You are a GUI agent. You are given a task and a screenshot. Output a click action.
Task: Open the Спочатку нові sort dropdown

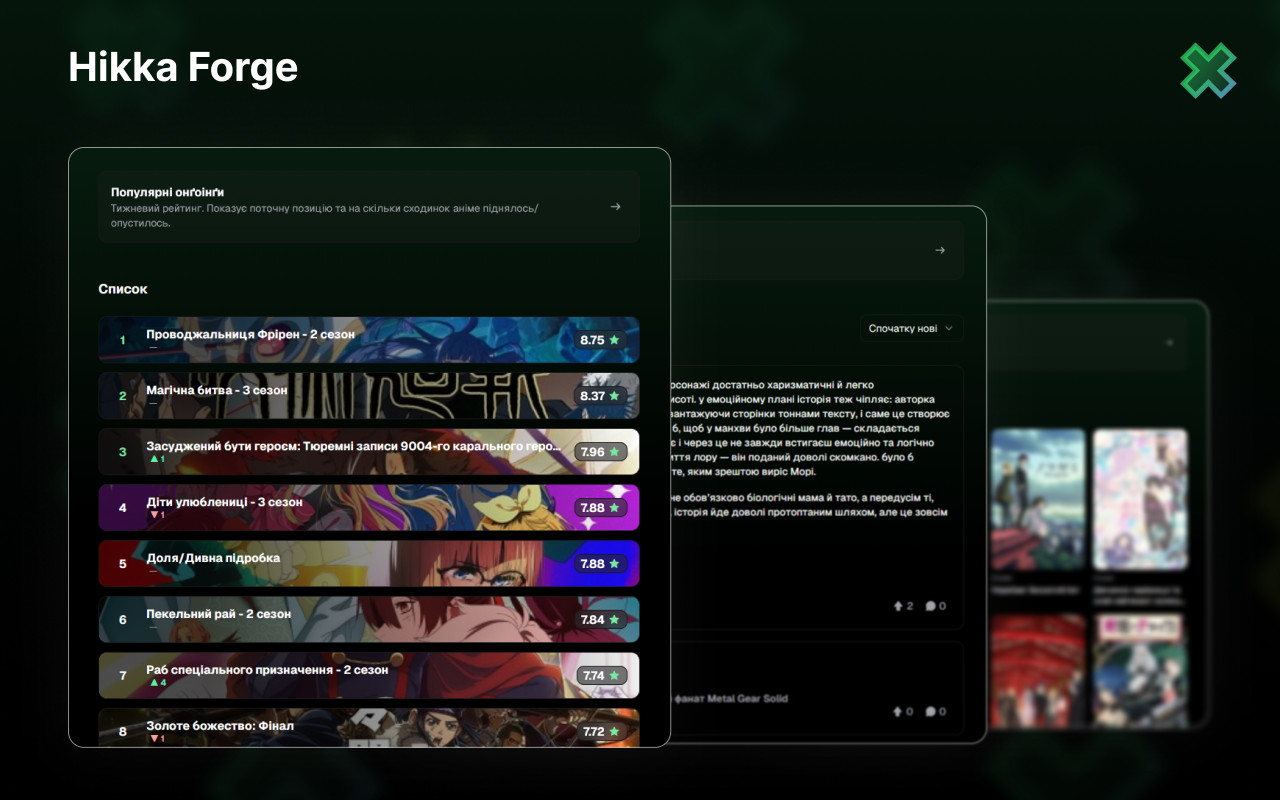910,328
